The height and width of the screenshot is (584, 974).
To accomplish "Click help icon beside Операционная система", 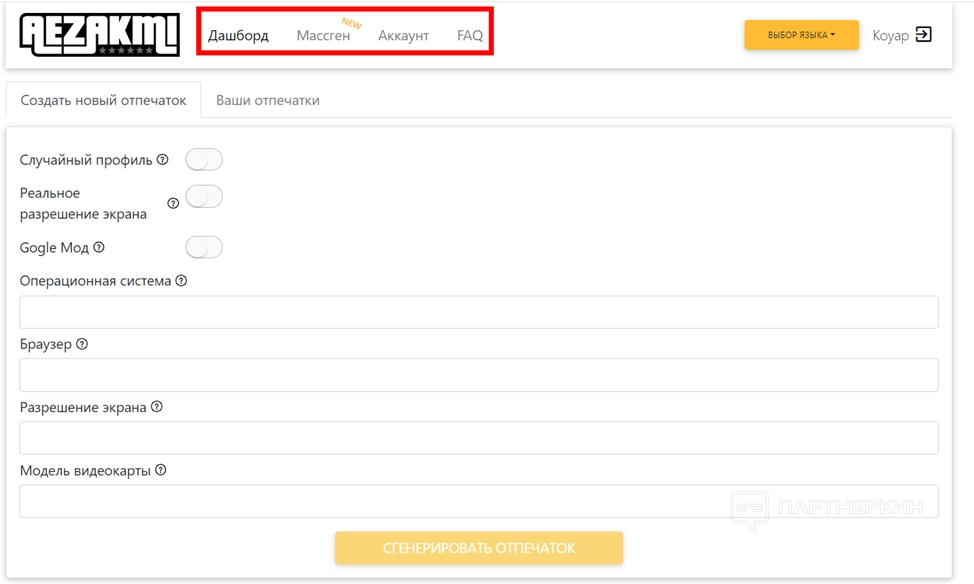I will pyautogui.click(x=181, y=281).
